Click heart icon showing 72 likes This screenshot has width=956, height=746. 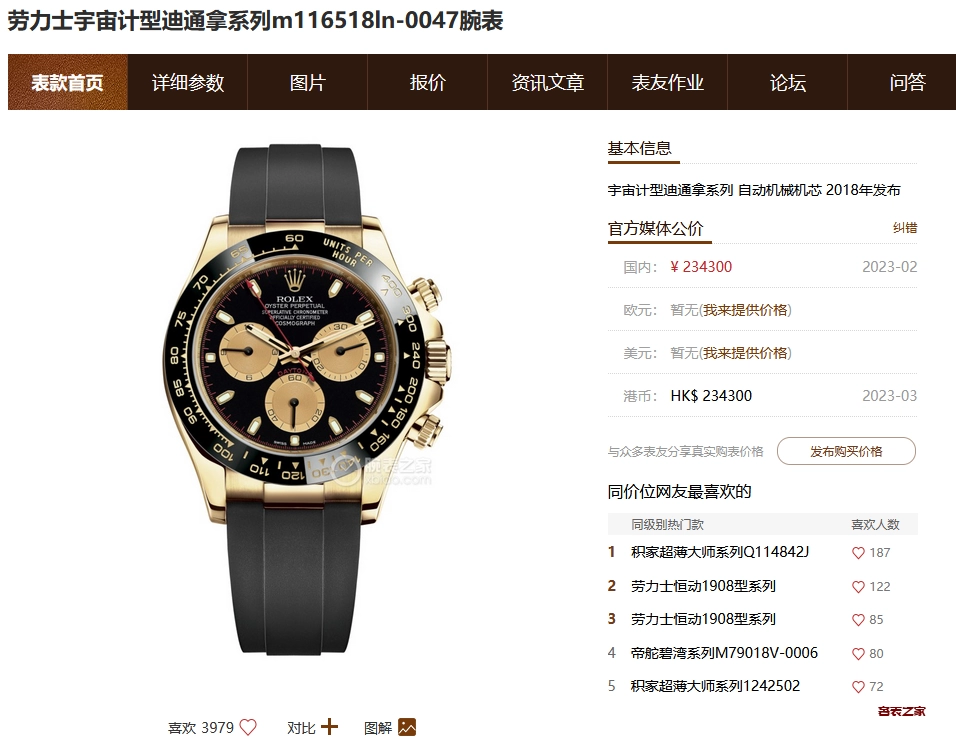coord(858,687)
